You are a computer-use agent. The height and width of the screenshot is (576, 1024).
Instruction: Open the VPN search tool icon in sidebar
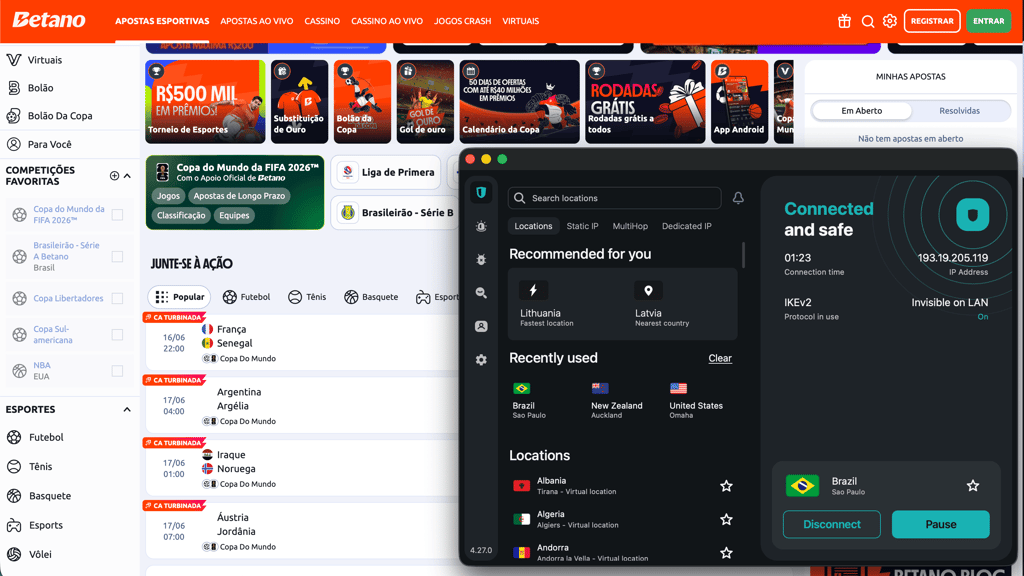point(481,293)
